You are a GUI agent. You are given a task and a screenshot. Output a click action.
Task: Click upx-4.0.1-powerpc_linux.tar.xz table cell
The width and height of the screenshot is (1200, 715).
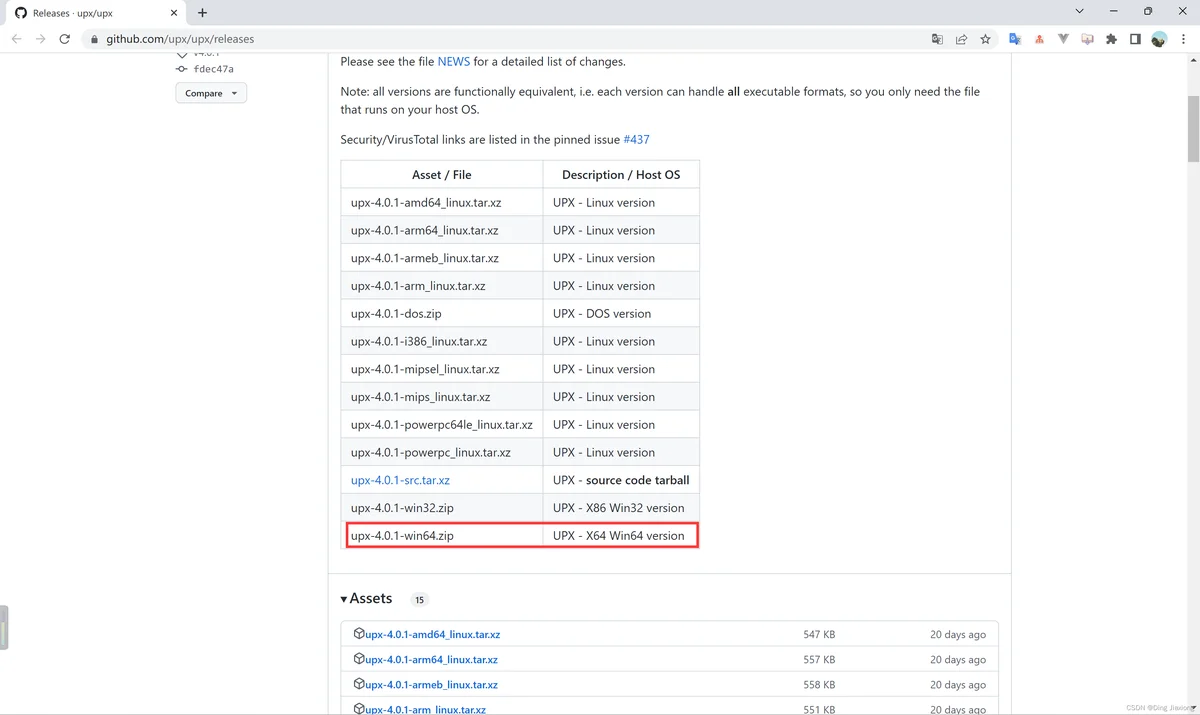point(442,452)
